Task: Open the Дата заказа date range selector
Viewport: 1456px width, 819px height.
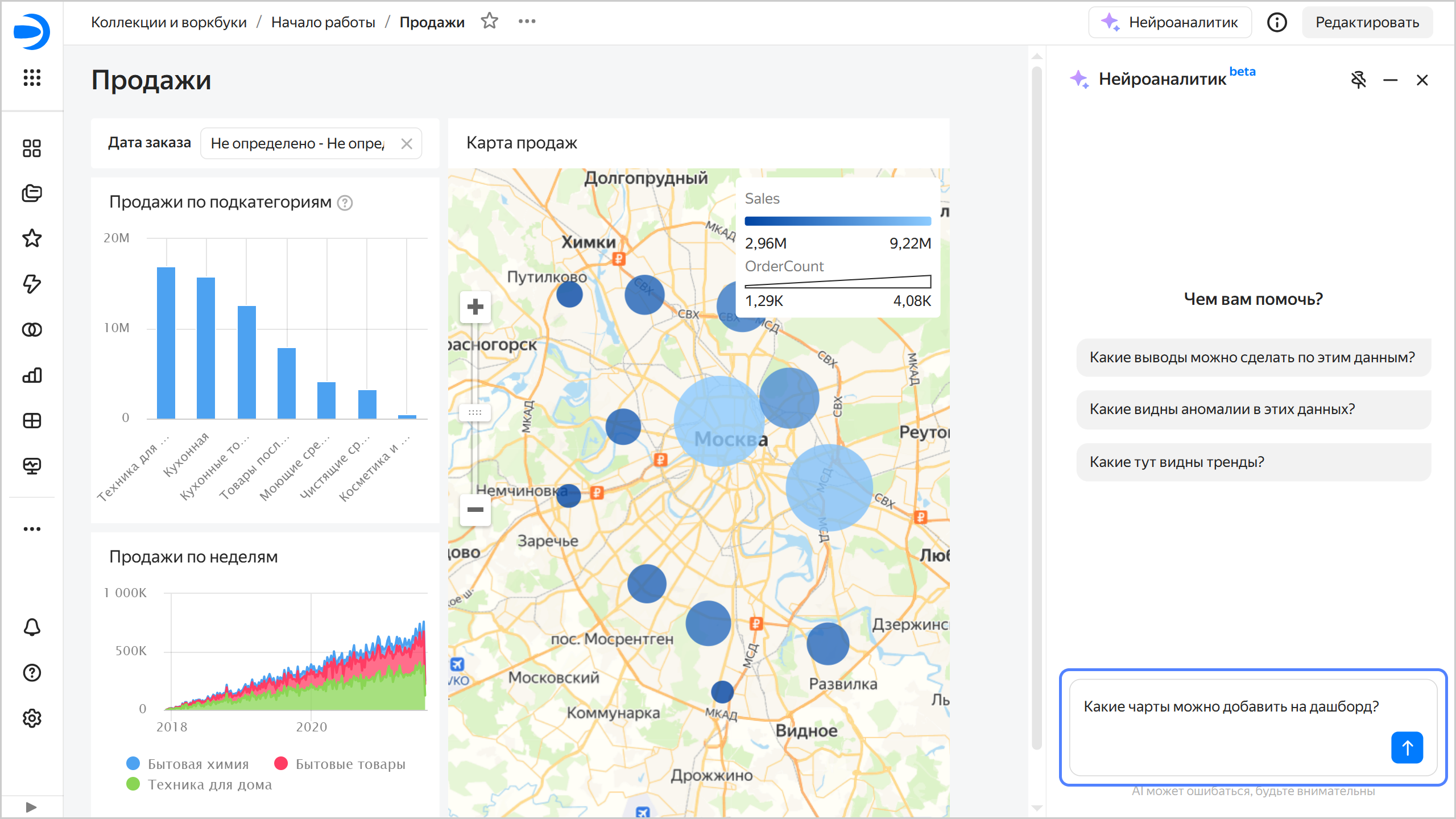Action: coord(297,143)
